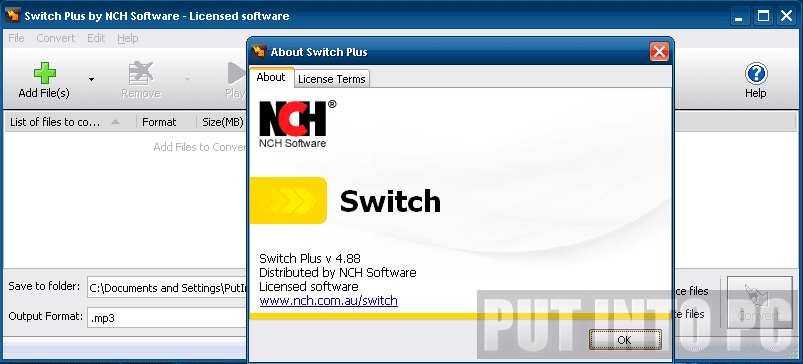Click the Save to folder path field
Image resolution: width=803 pixels, height=364 pixels.
pos(167,288)
